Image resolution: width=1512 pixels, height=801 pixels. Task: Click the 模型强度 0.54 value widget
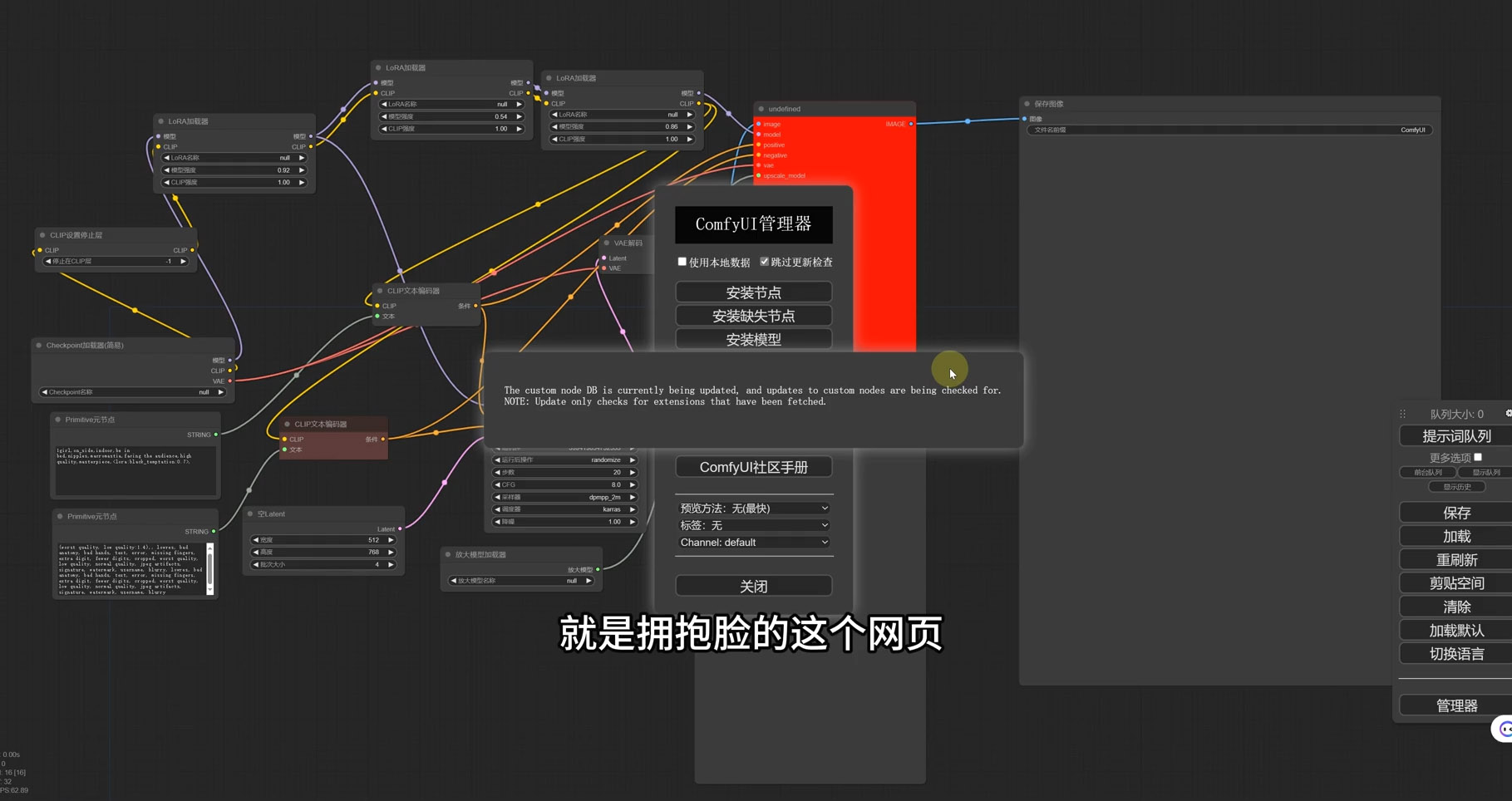[x=452, y=116]
